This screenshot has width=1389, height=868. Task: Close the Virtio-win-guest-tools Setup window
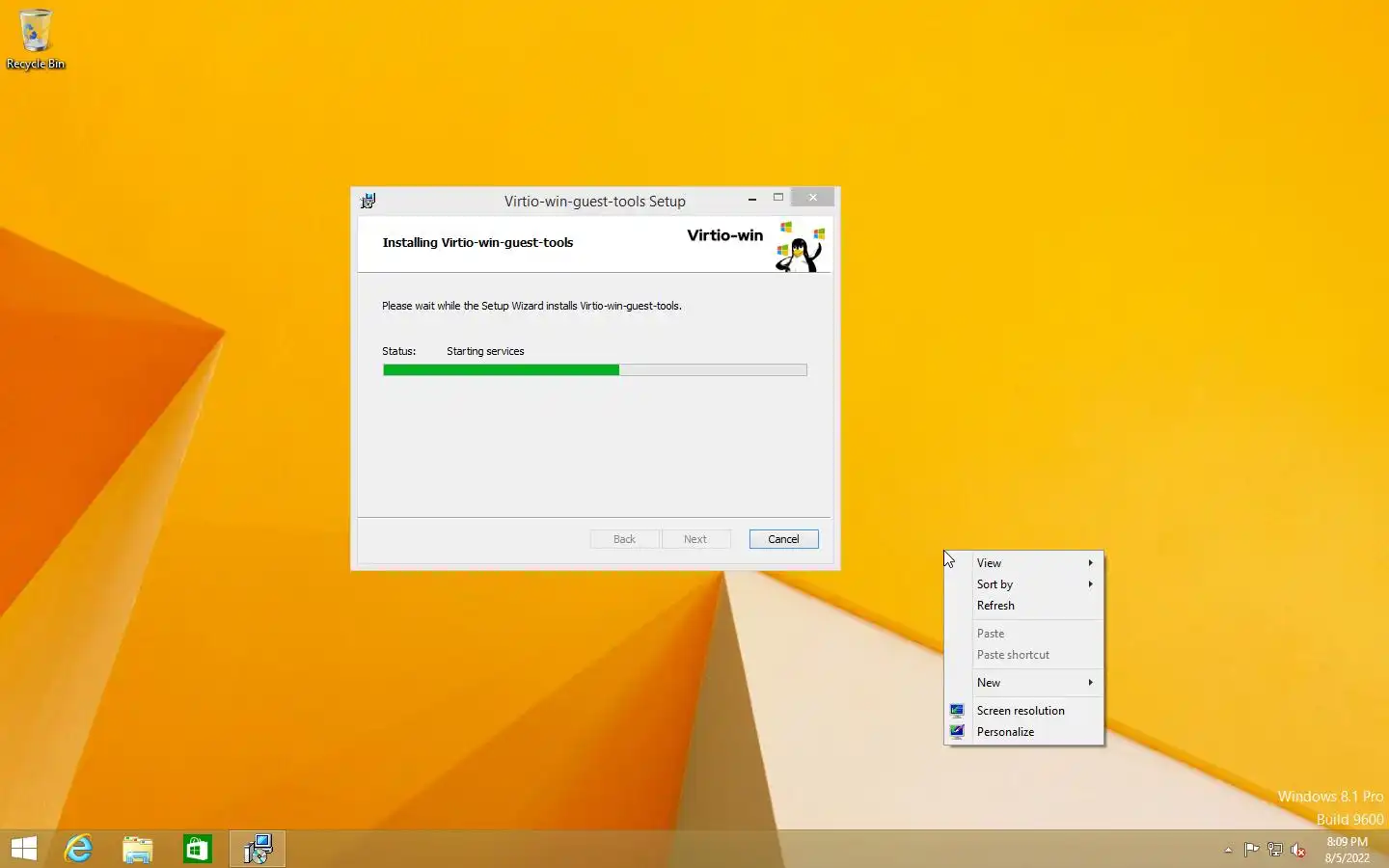[x=813, y=198]
